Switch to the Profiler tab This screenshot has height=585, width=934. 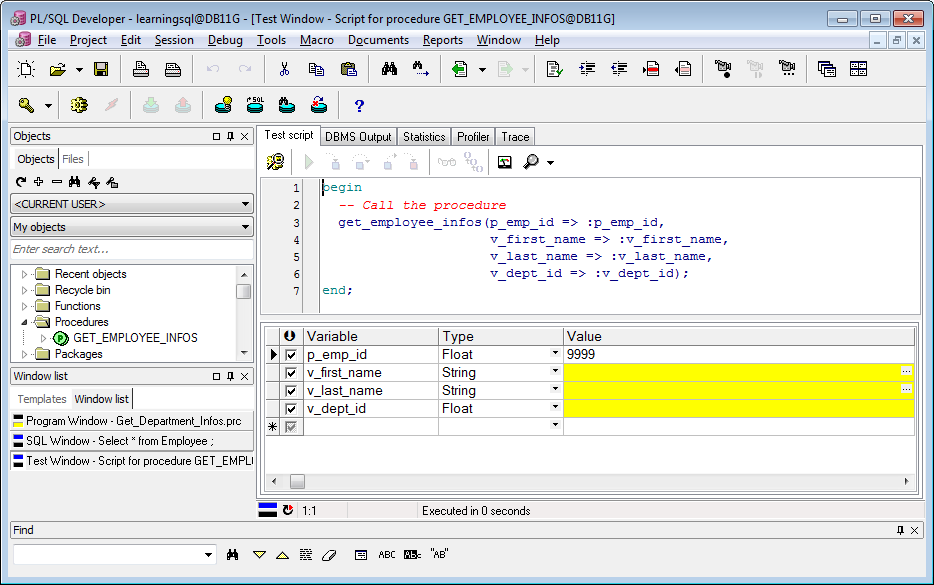coord(473,137)
